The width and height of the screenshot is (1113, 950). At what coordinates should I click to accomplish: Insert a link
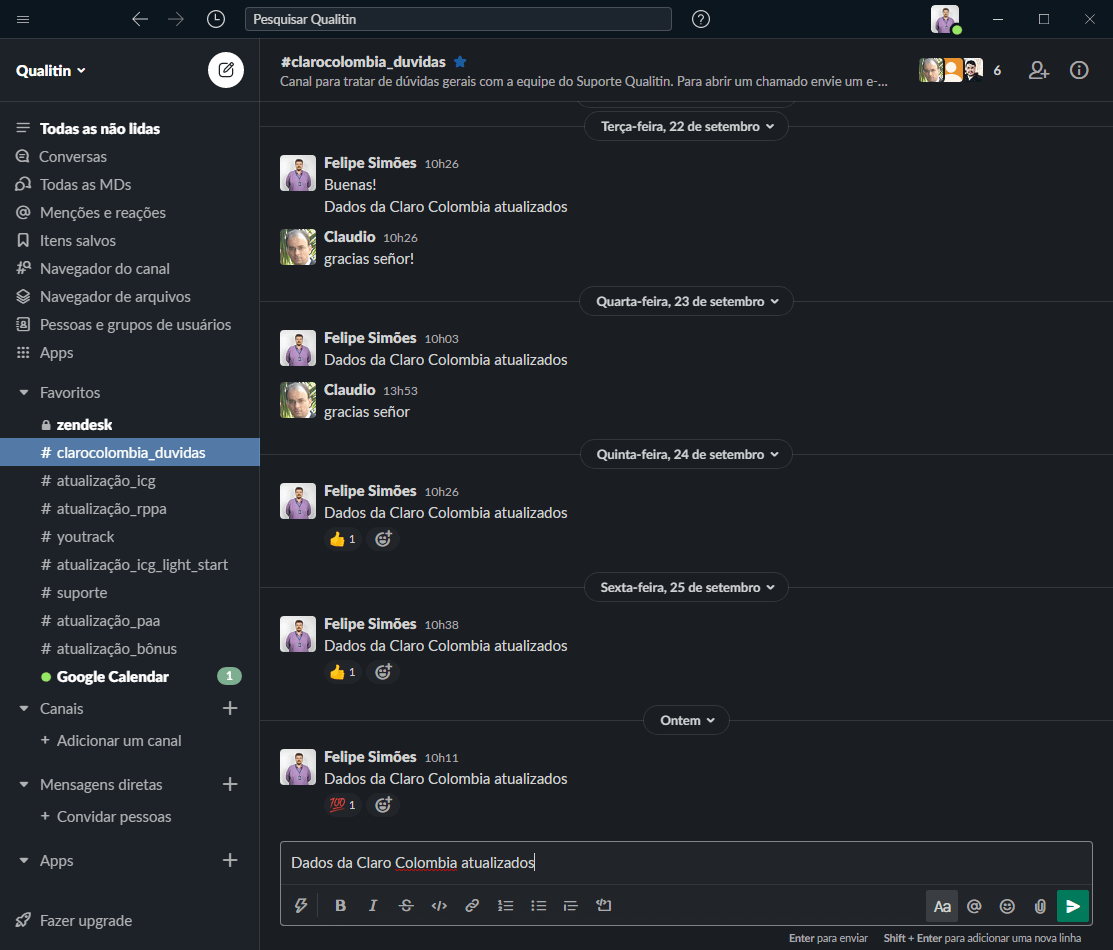pos(472,905)
